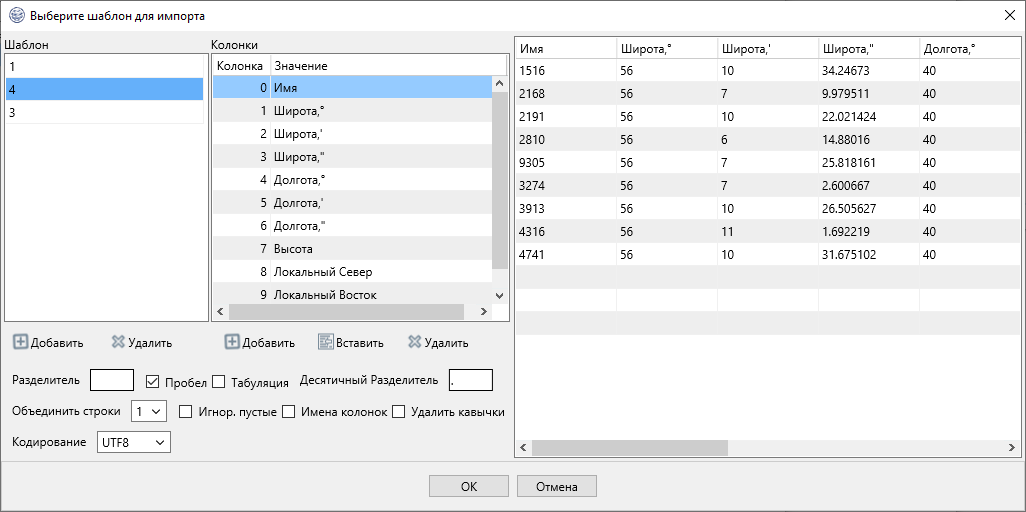Select preview cell 9.979511
Viewport: 1026px width, 512px height.
(869, 94)
